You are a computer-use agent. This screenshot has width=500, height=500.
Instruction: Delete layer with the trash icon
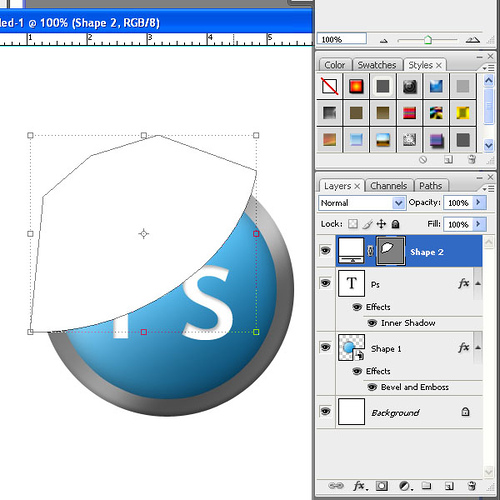click(x=472, y=486)
